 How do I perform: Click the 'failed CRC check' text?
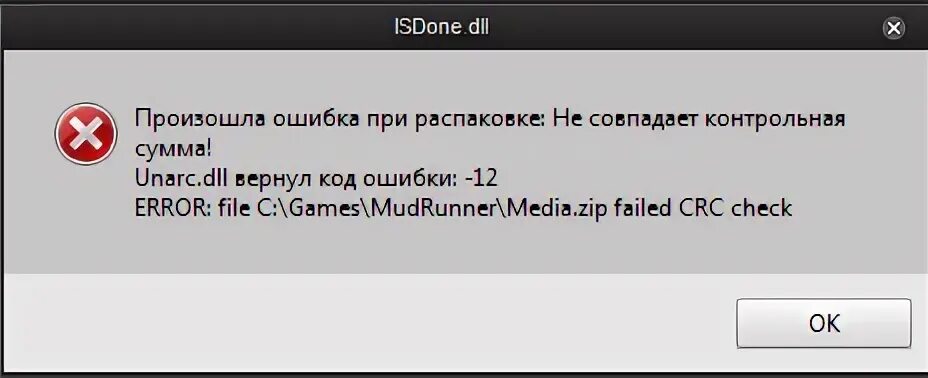[698, 208]
